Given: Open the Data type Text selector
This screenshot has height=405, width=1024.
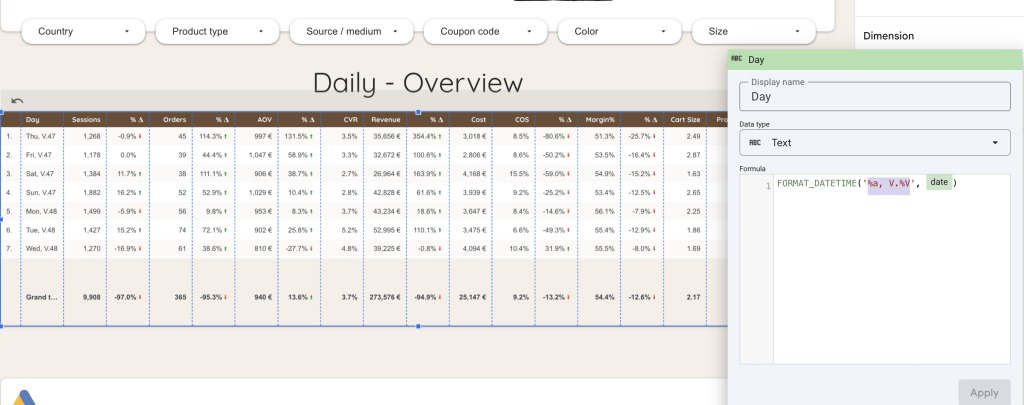Looking at the screenshot, I should click(874, 143).
